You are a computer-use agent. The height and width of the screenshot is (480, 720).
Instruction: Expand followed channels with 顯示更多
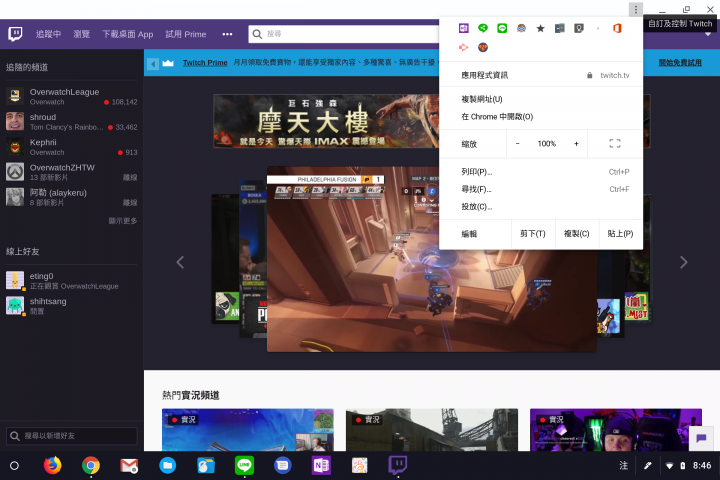(123, 221)
